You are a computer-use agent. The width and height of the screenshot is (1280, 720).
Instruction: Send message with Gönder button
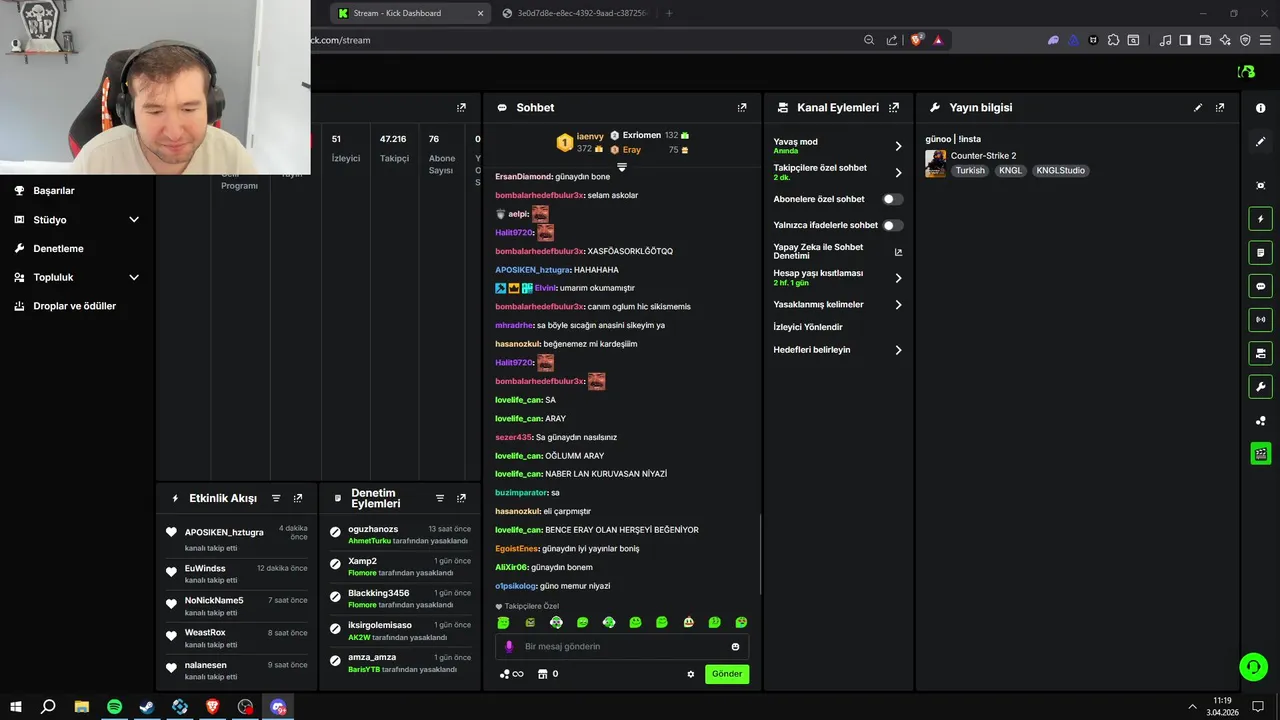727,674
